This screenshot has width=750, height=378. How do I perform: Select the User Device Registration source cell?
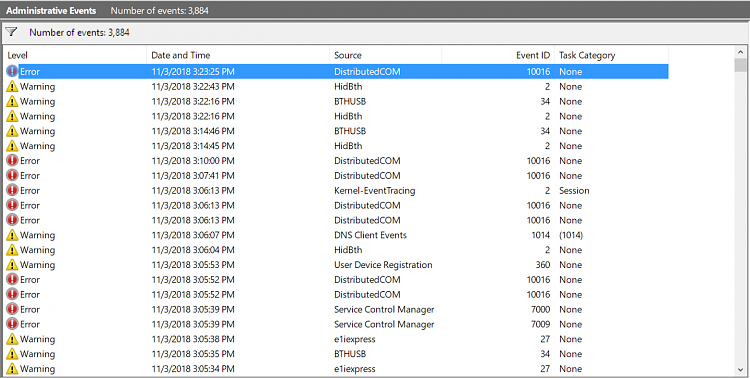point(383,265)
